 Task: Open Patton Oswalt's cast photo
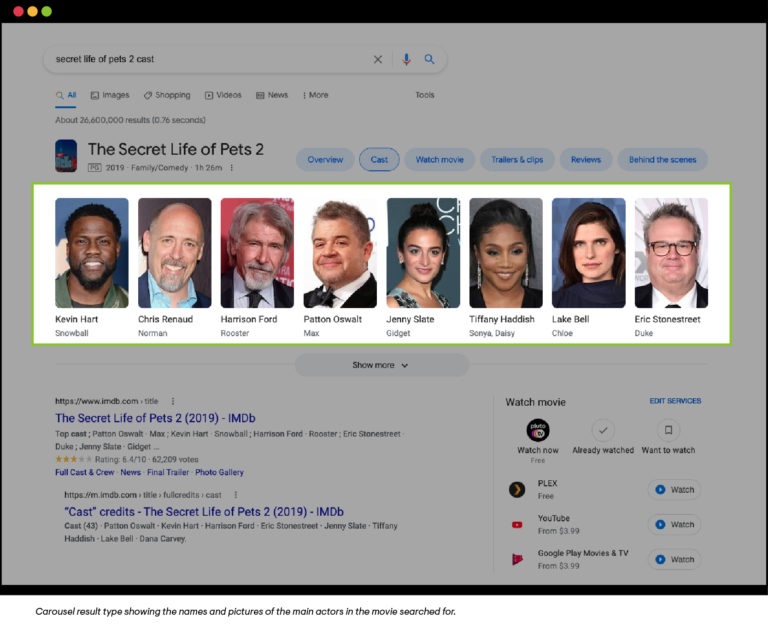[x=340, y=253]
